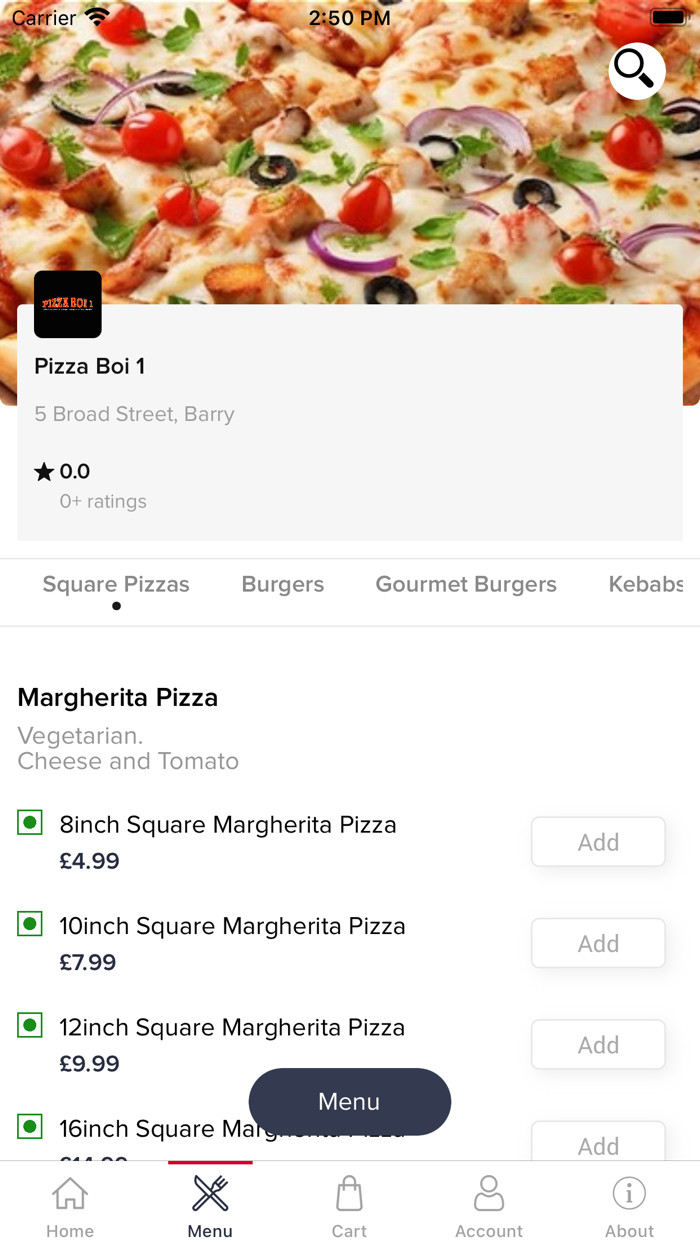
Task: Expand categories via the Menu pill button
Action: [x=349, y=1101]
